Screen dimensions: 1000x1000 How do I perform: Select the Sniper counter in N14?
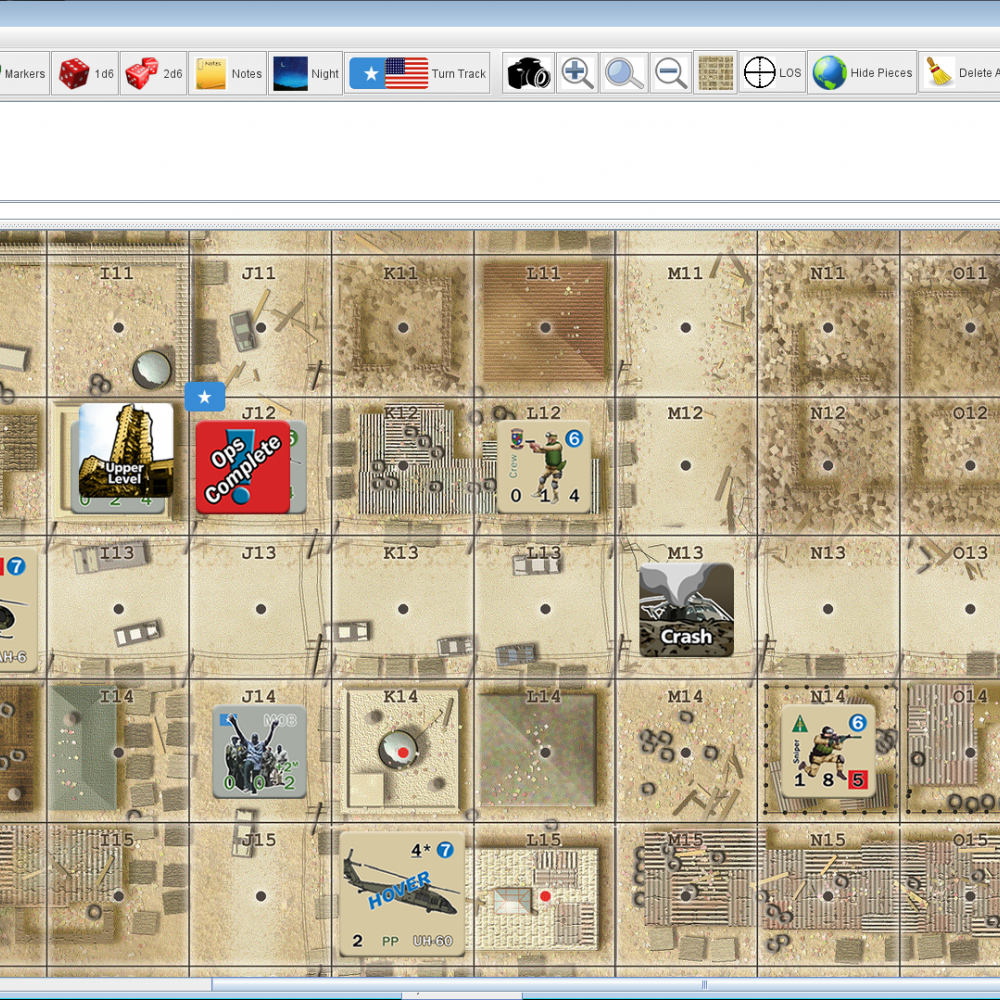pyautogui.click(x=828, y=751)
